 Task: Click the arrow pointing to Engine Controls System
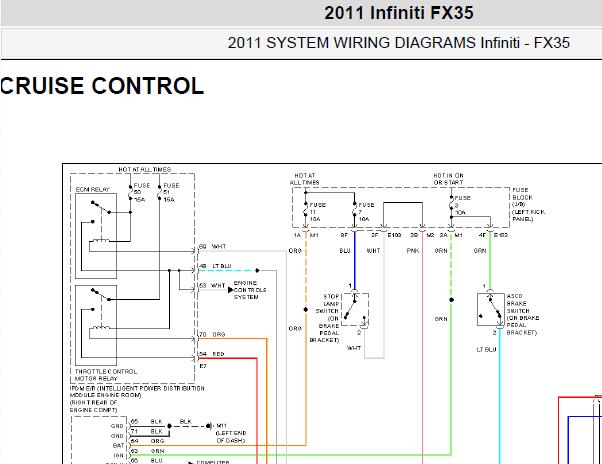230,290
